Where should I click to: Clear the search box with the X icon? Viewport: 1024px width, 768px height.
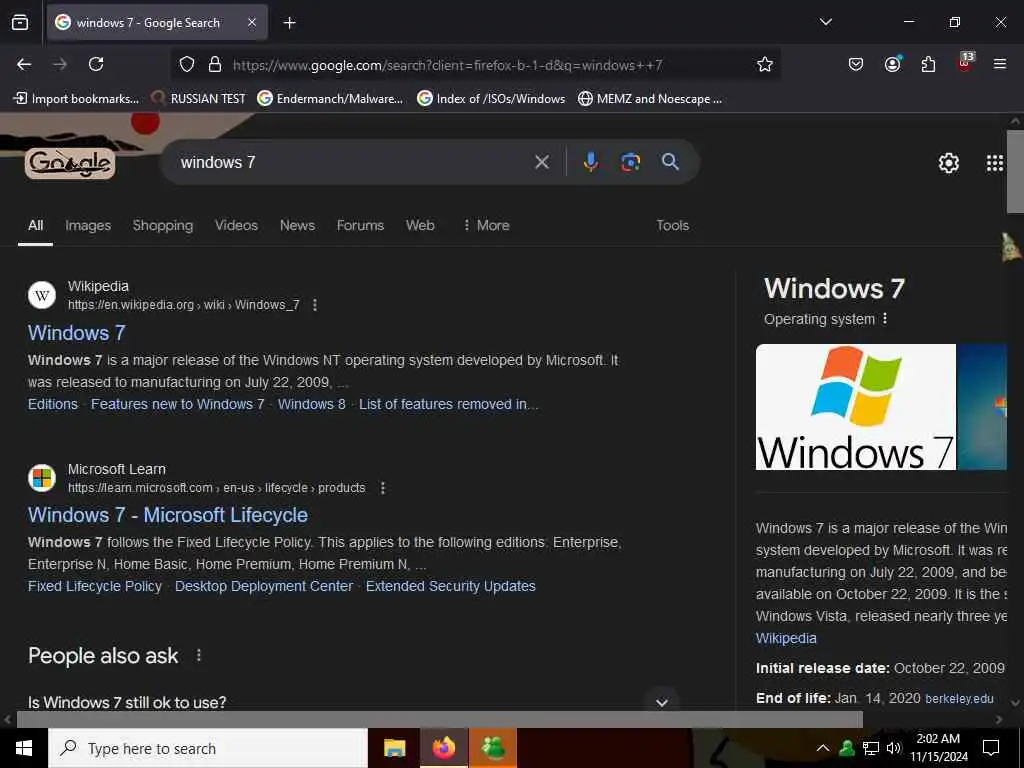tap(541, 162)
